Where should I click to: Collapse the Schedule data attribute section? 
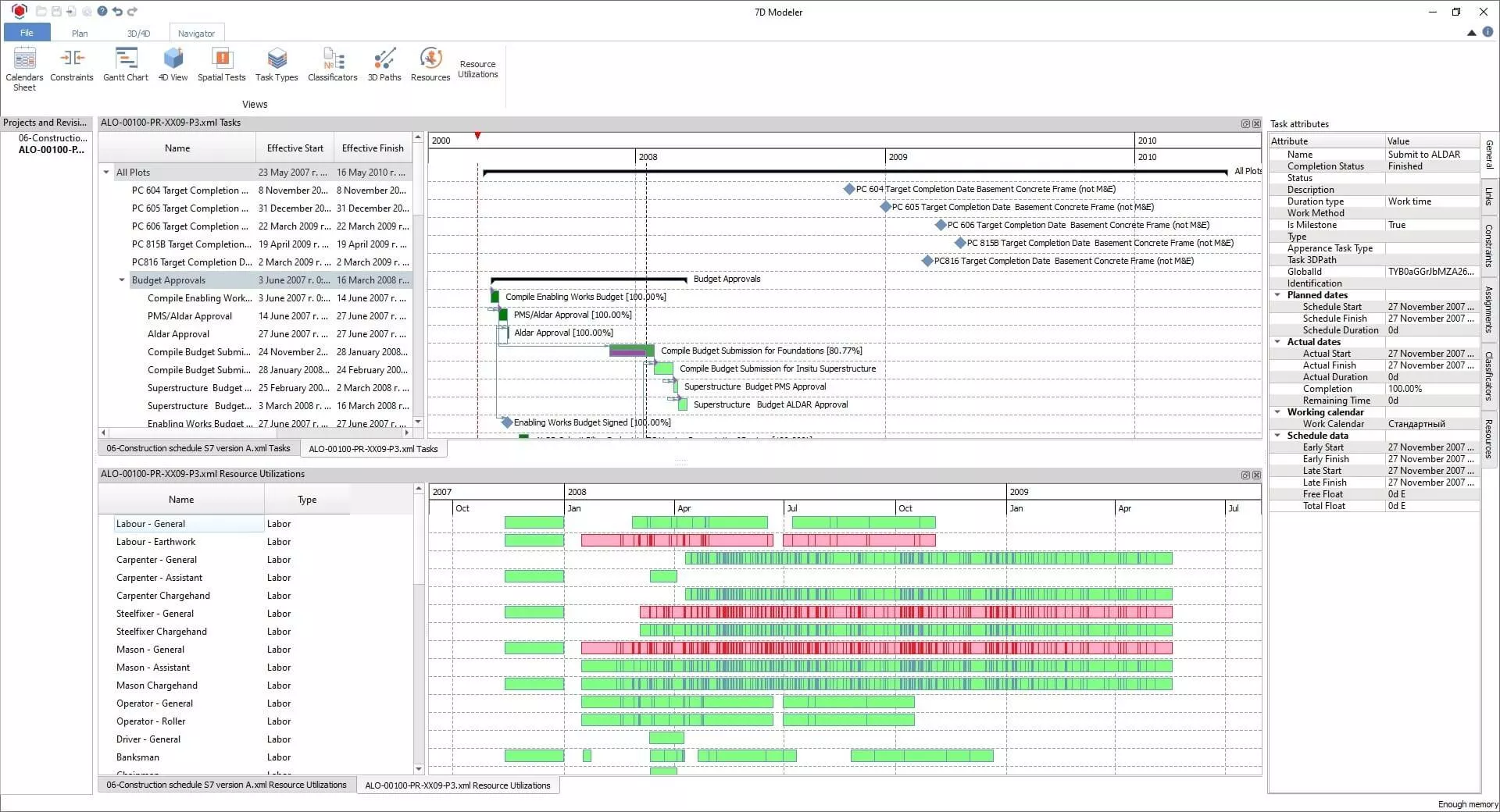click(1277, 436)
